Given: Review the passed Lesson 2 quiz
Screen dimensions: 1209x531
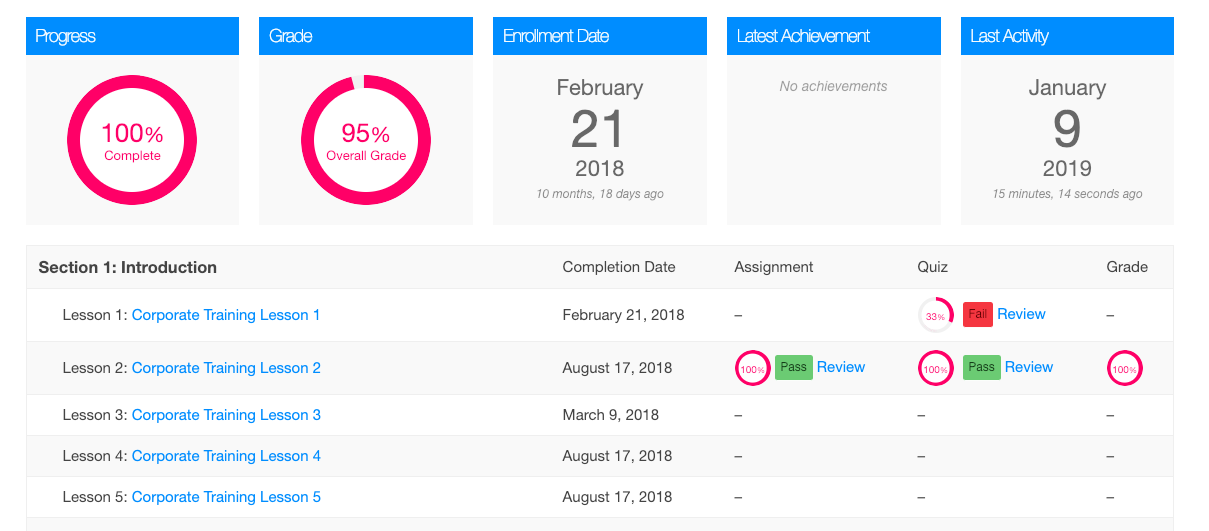Looking at the screenshot, I should coord(1029,367).
